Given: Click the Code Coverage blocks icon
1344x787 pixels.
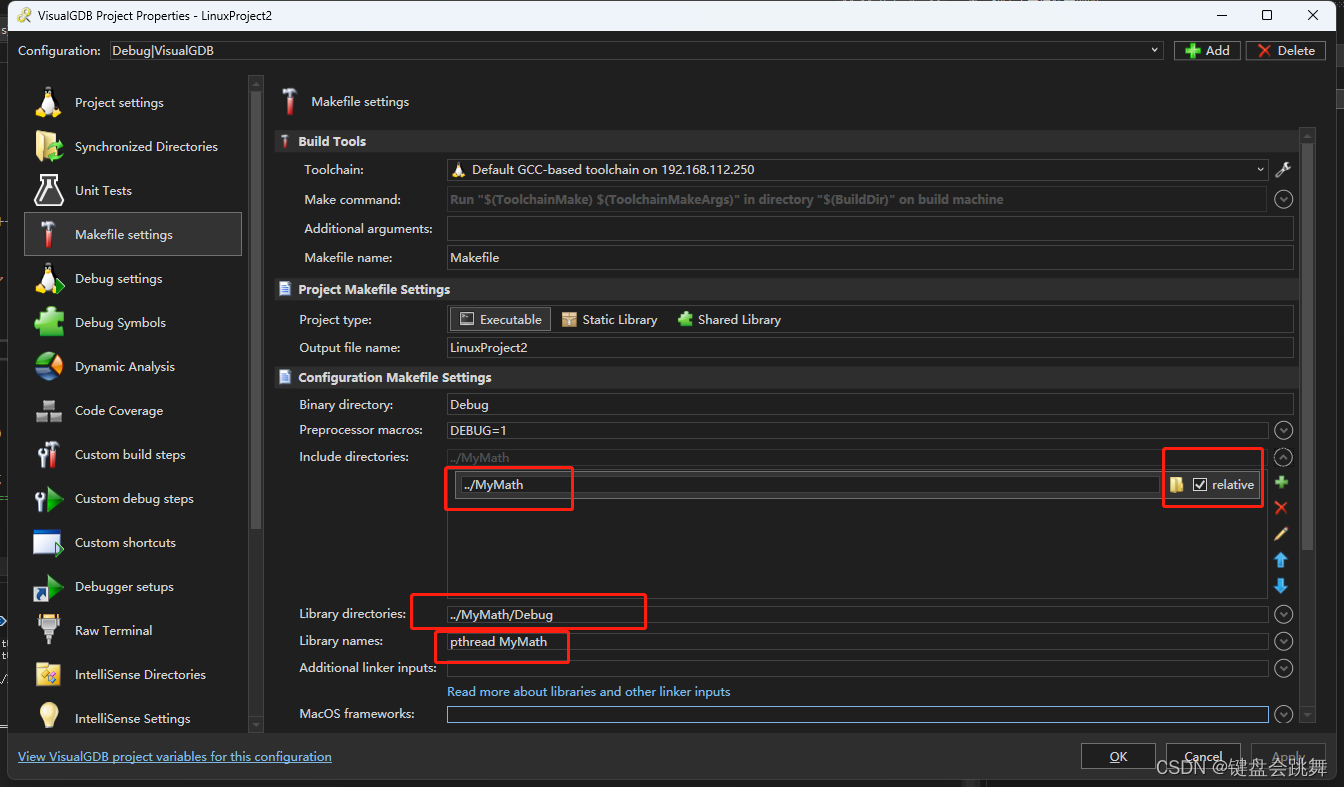Looking at the screenshot, I should click(x=48, y=410).
